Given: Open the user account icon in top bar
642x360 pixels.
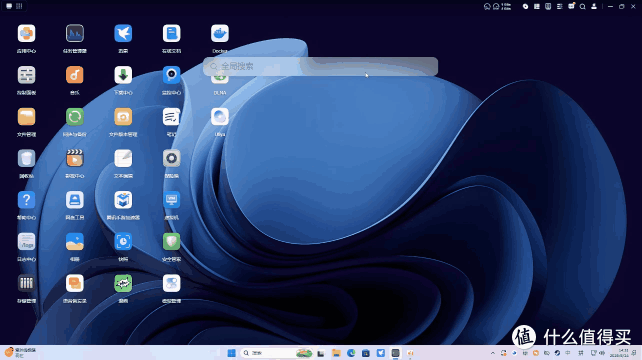Looking at the screenshot, I should click(x=594, y=7).
